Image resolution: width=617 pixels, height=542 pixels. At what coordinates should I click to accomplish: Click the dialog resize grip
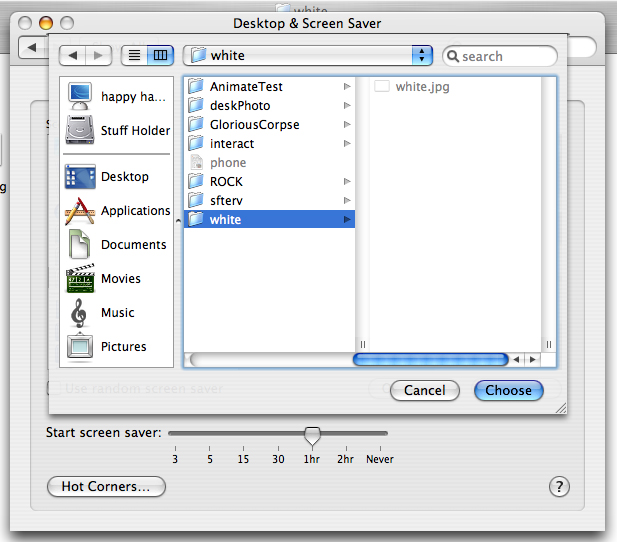(x=561, y=408)
